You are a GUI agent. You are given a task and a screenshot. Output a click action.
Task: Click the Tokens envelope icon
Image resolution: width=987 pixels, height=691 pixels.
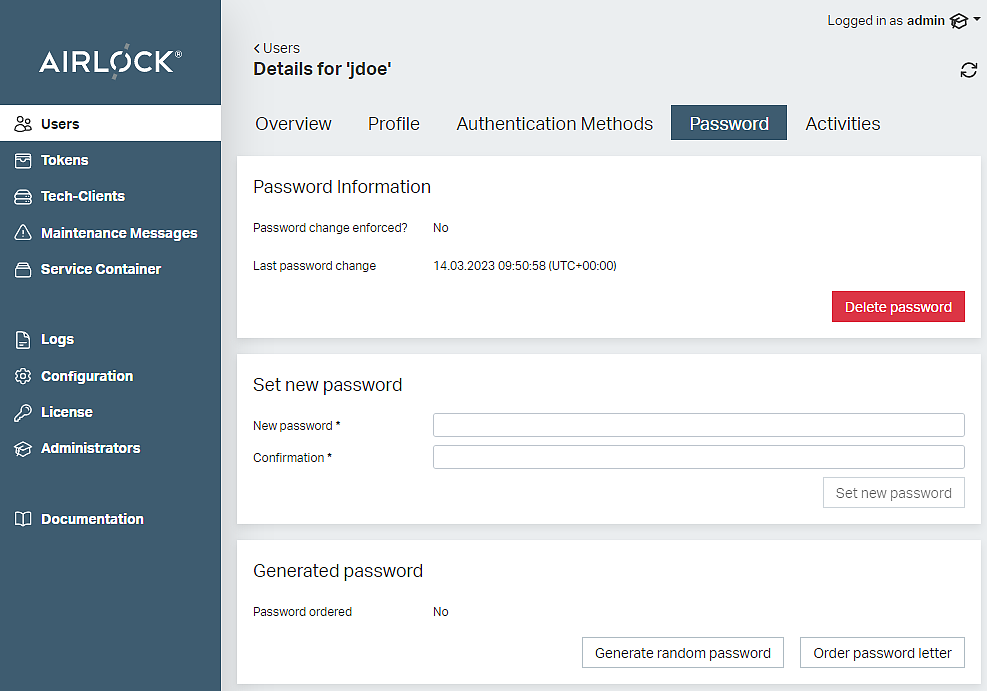tap(23, 160)
